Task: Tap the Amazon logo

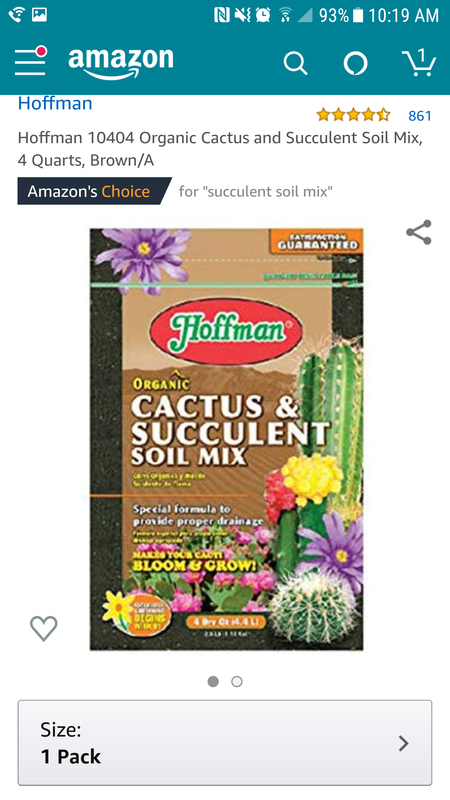Action: 121,63
